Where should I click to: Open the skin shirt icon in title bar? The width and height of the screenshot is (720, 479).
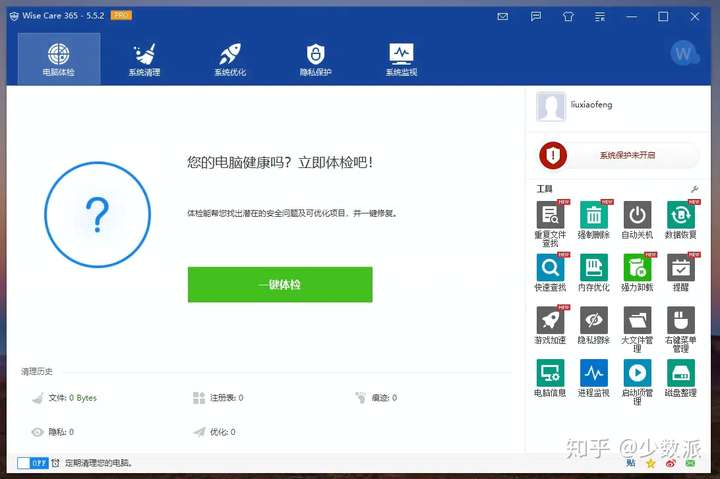568,17
